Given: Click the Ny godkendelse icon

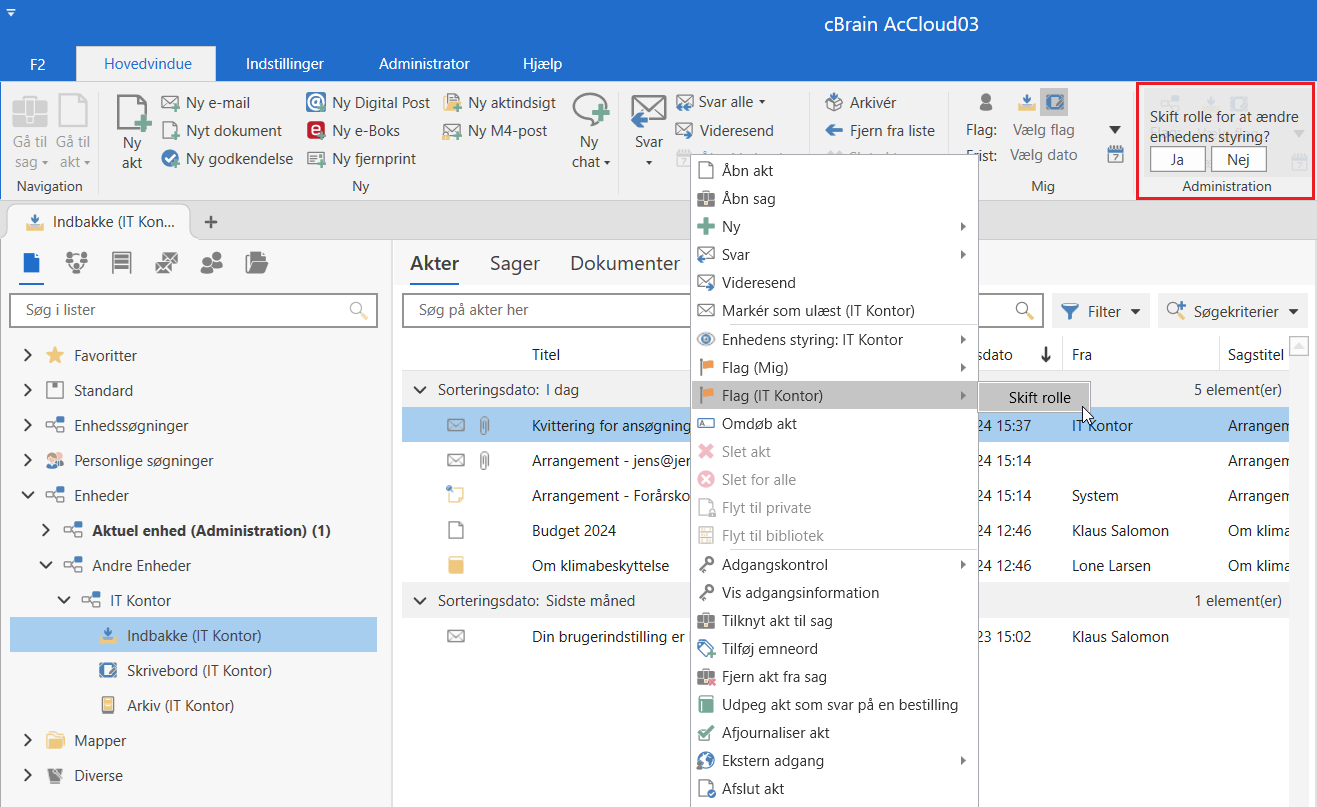Looking at the screenshot, I should tap(170, 159).
